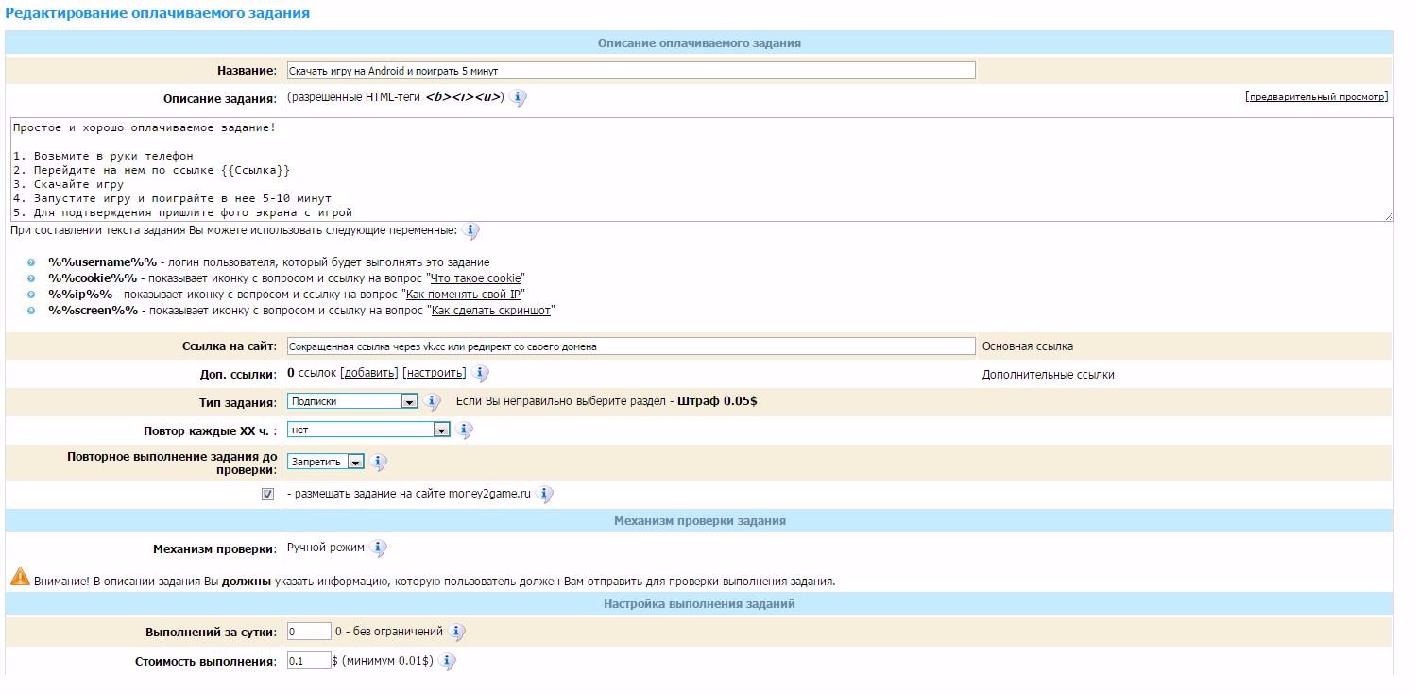Click добавить link for additional links
Image resolution: width=1415 pixels, height=694 pixels.
(369, 374)
